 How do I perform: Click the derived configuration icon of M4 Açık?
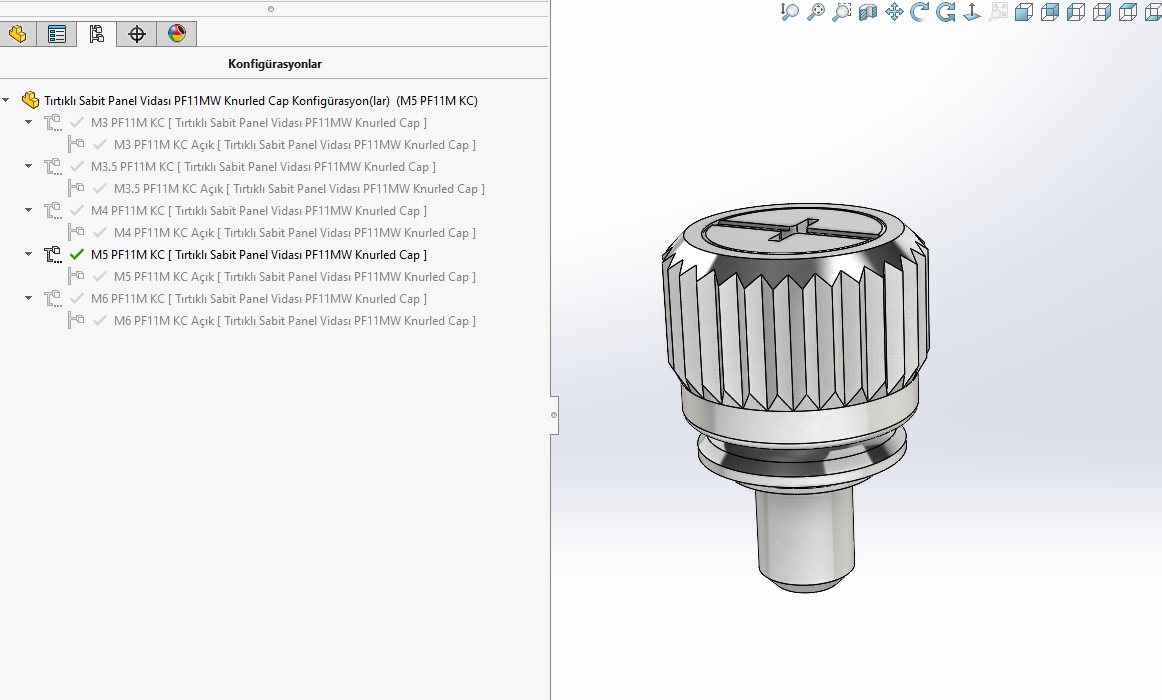click(x=76, y=233)
